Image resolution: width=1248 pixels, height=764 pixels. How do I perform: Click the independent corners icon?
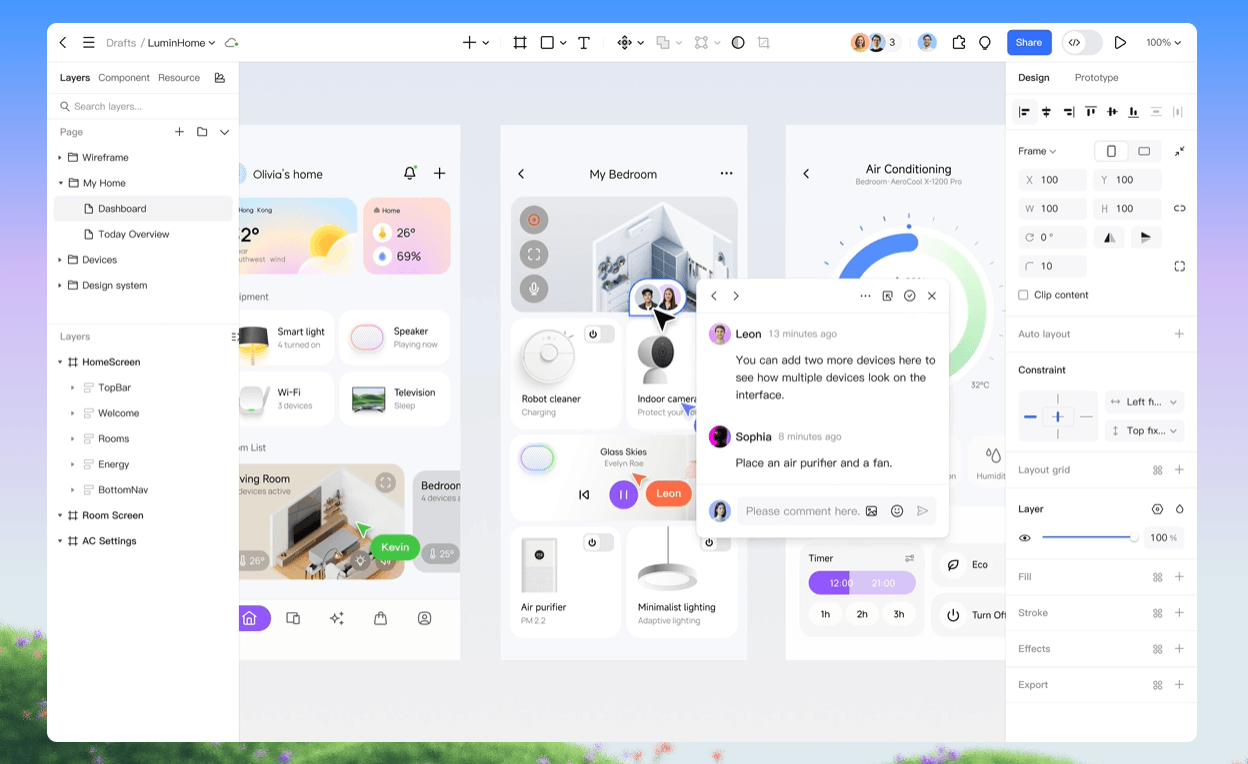(1179, 266)
